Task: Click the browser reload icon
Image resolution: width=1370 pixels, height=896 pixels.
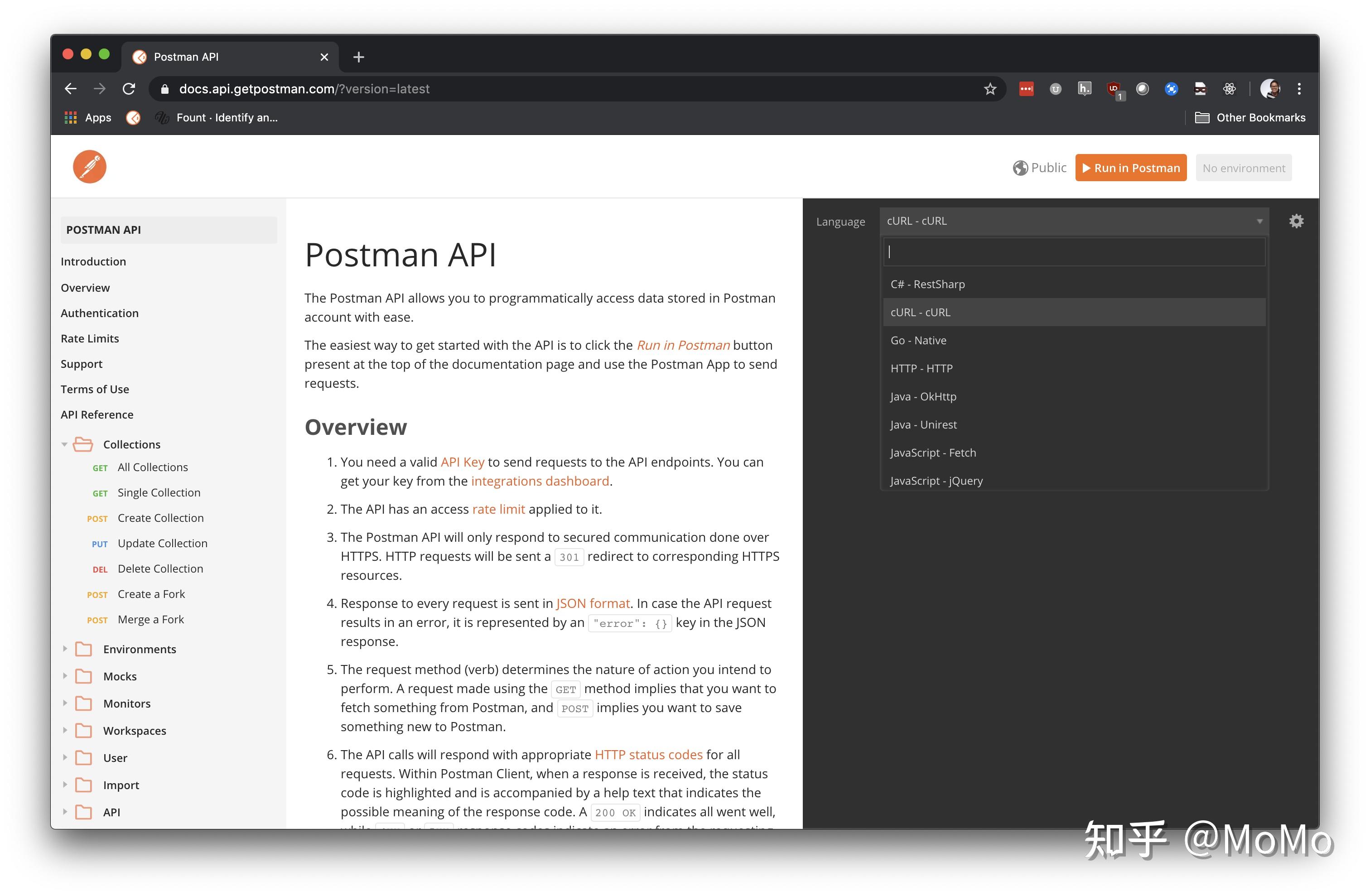Action: coord(129,89)
